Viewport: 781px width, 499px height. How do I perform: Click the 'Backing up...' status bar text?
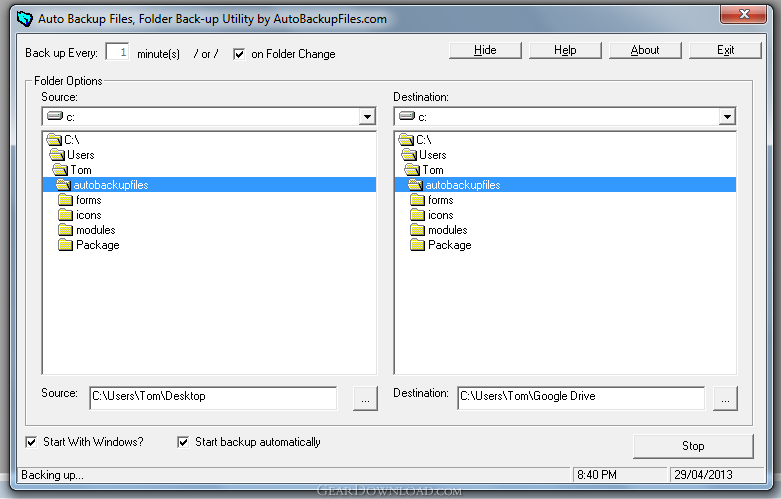tap(52, 475)
